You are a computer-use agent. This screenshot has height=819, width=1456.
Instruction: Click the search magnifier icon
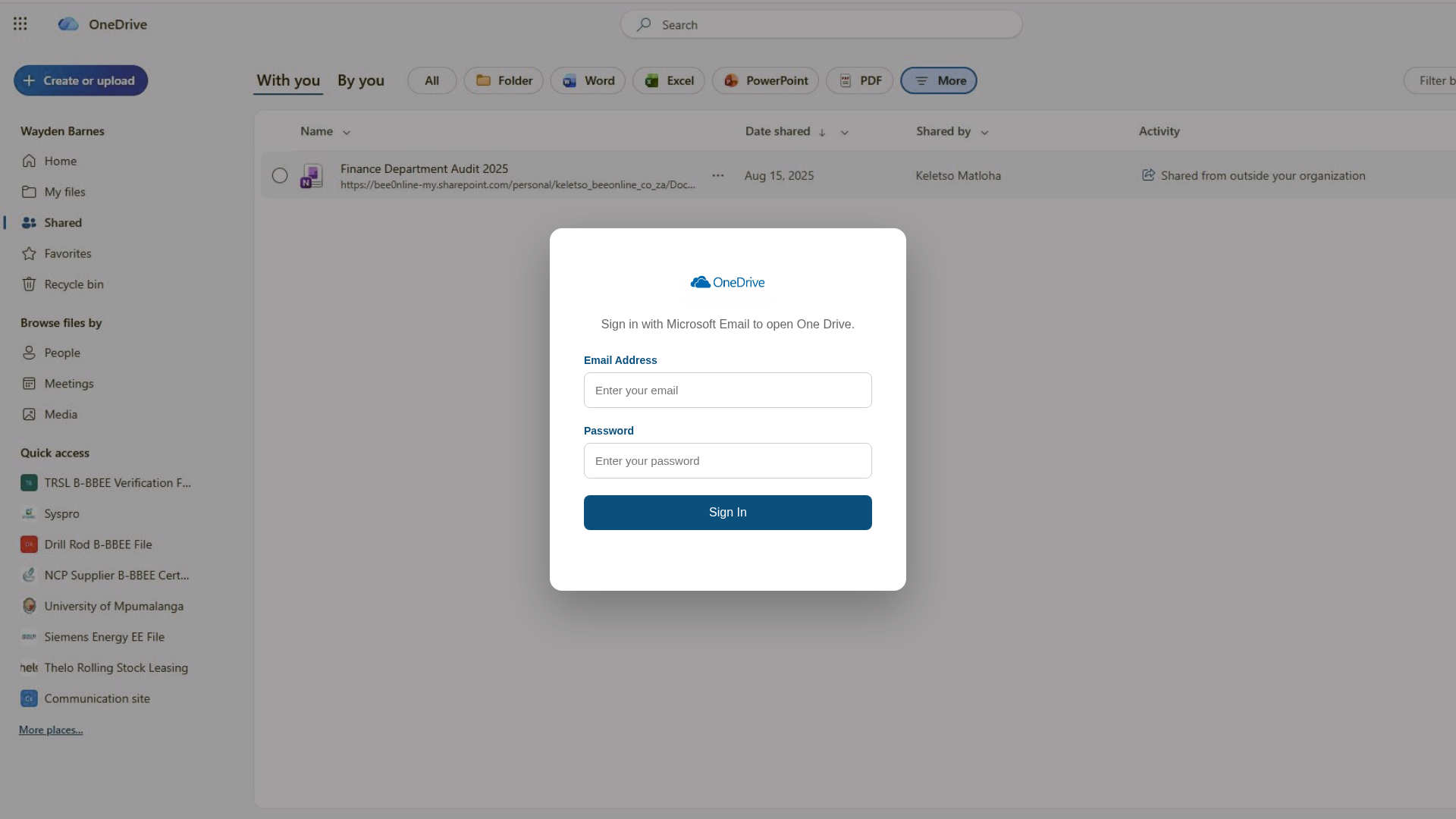coord(644,25)
